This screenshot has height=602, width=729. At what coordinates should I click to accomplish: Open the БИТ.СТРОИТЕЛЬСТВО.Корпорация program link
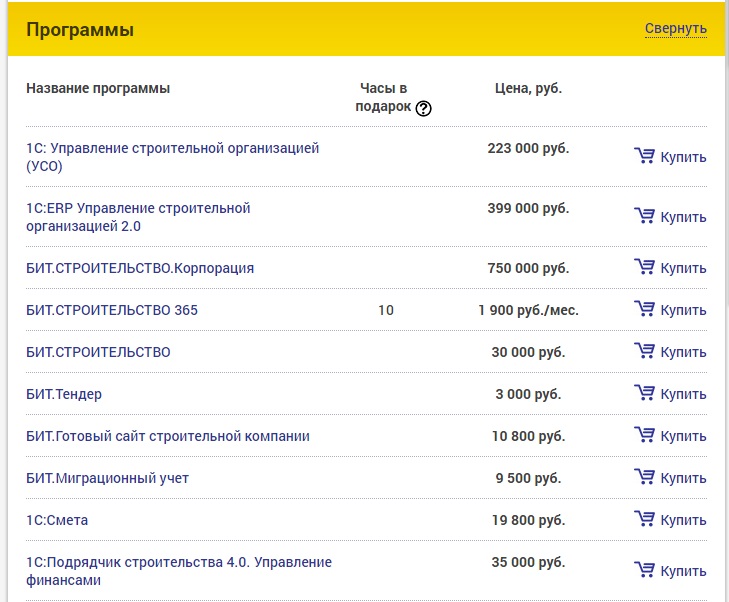tap(140, 268)
